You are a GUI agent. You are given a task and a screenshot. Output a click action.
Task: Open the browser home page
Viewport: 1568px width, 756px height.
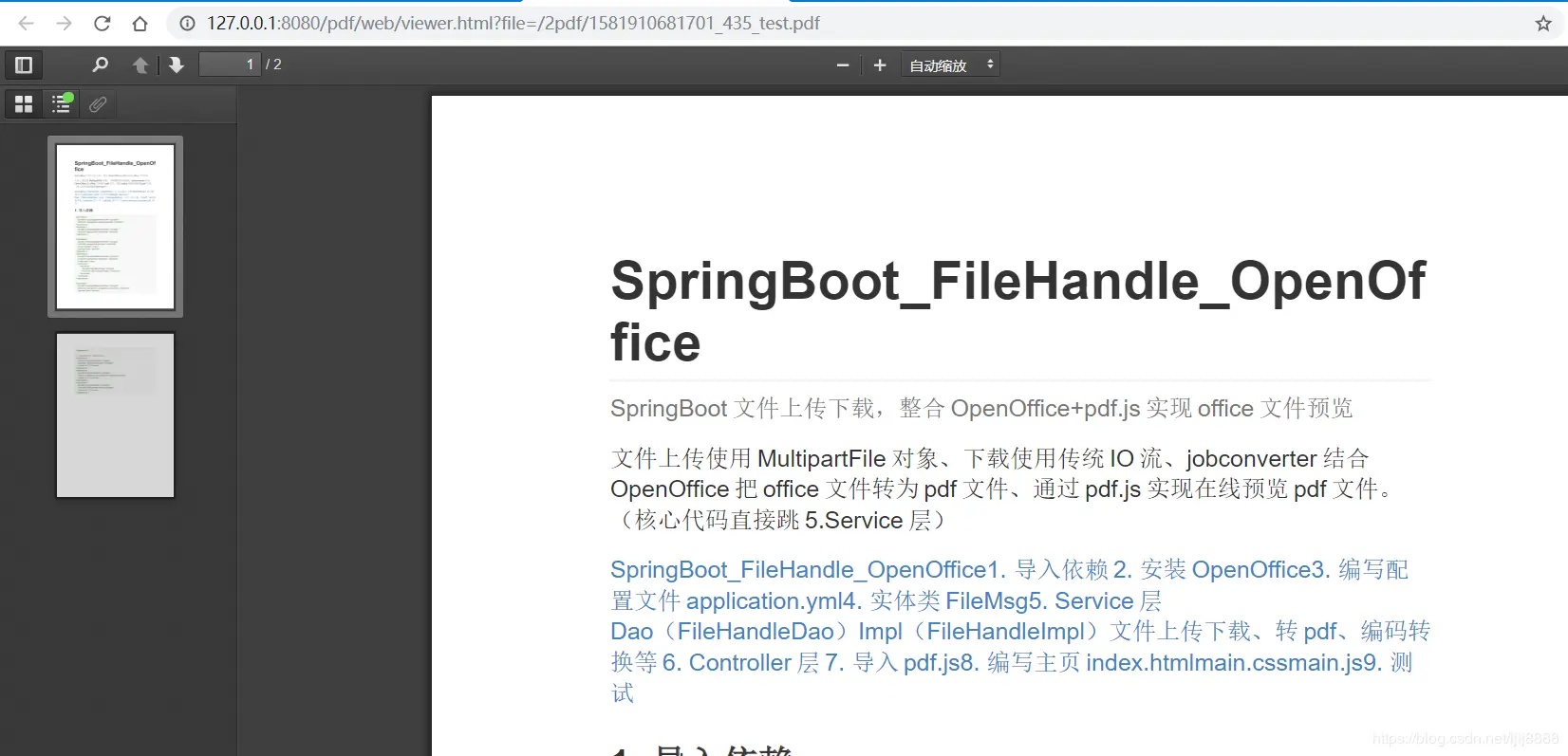[140, 23]
